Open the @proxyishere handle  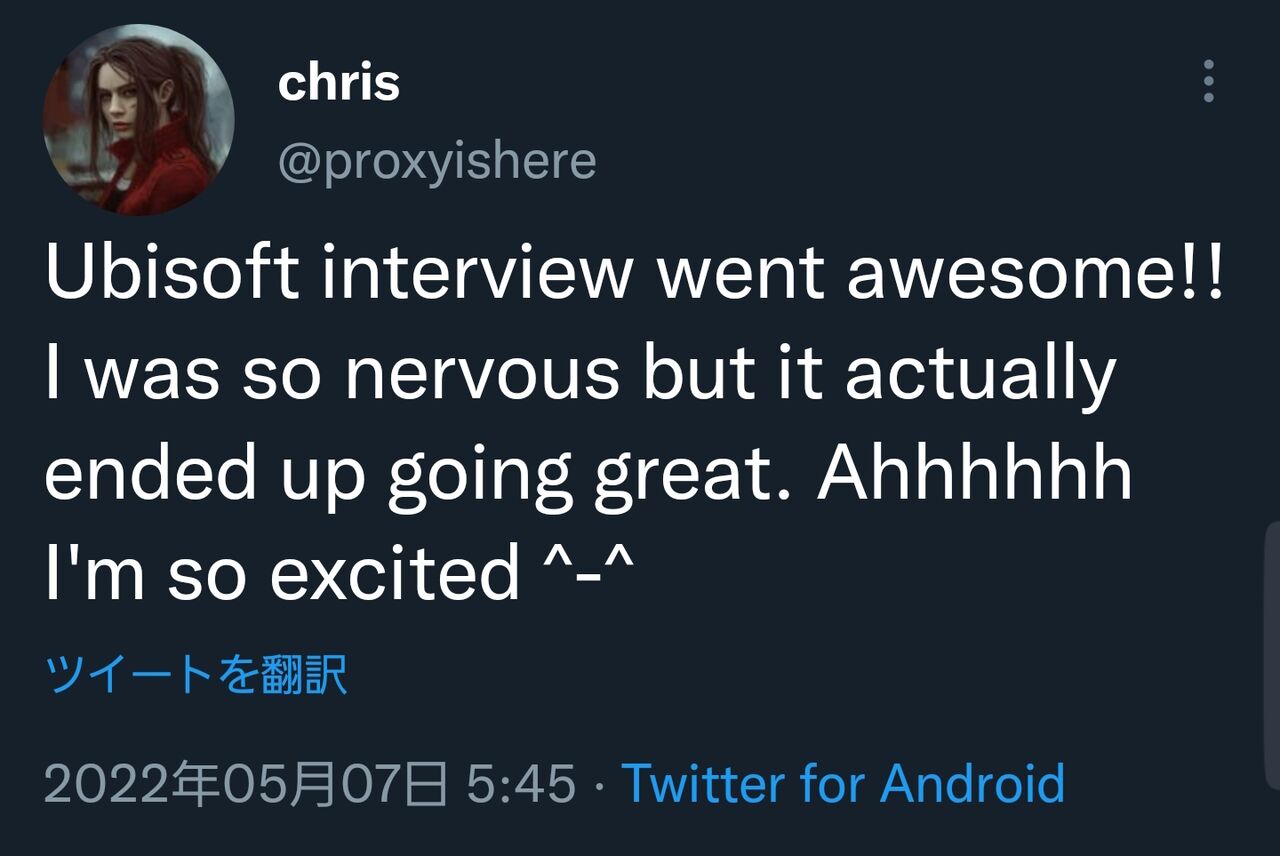[x=436, y=161]
